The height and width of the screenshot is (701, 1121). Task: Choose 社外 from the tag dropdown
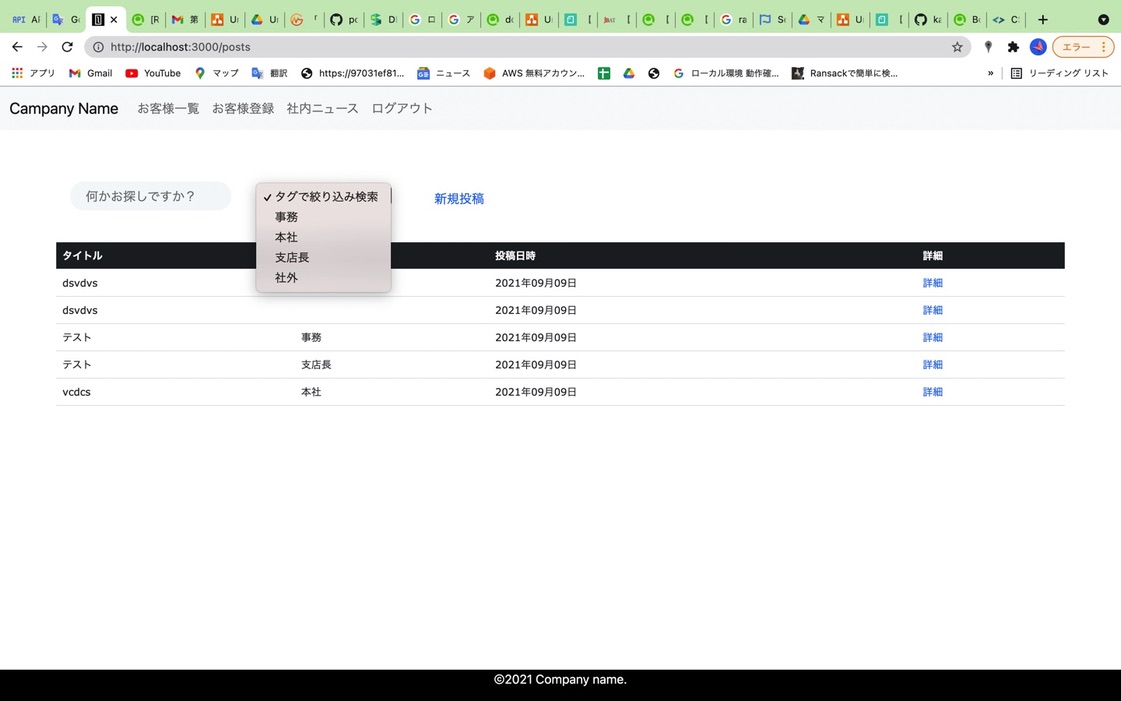(323, 277)
